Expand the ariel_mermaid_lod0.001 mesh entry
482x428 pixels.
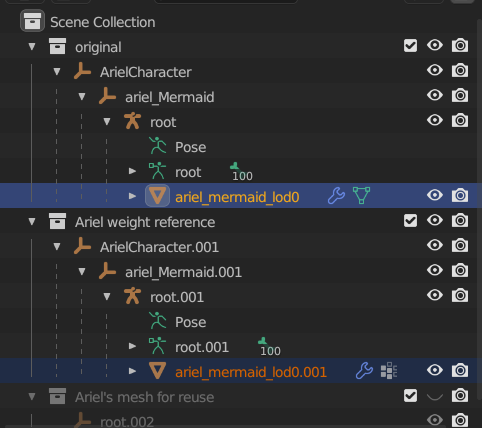click(132, 371)
